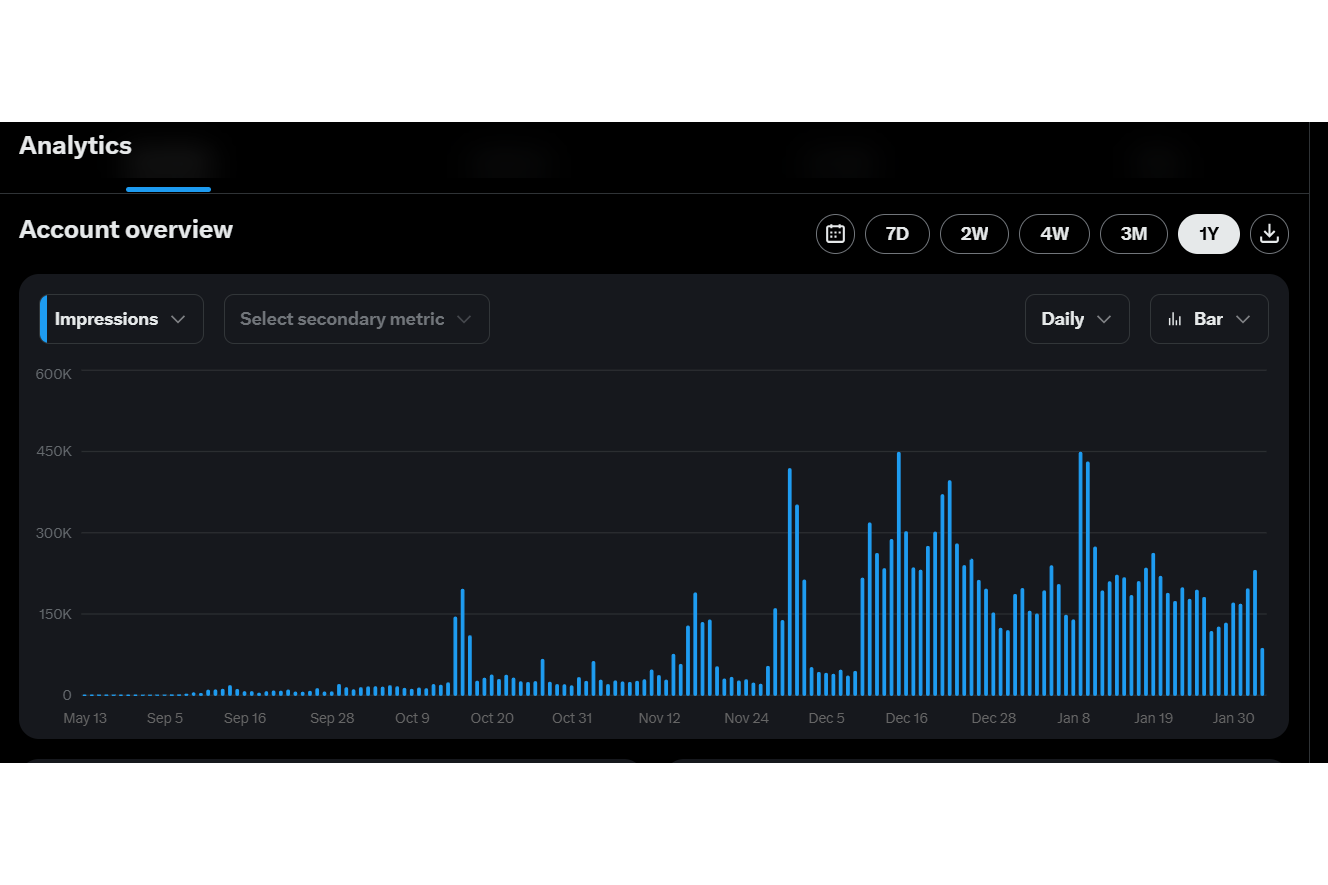This screenshot has width=1328, height=885.
Task: Select the 2W time range
Action: [974, 234]
